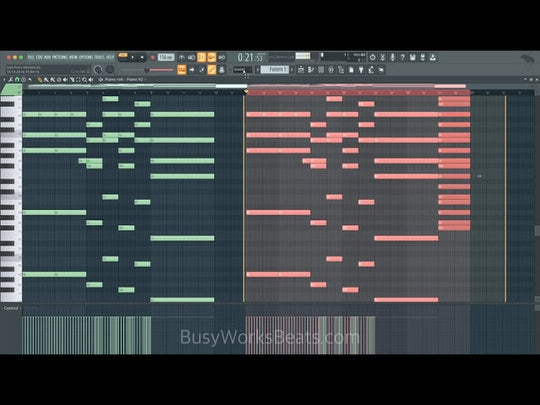
Task: Click the question mark help icon
Action: [x=402, y=58]
